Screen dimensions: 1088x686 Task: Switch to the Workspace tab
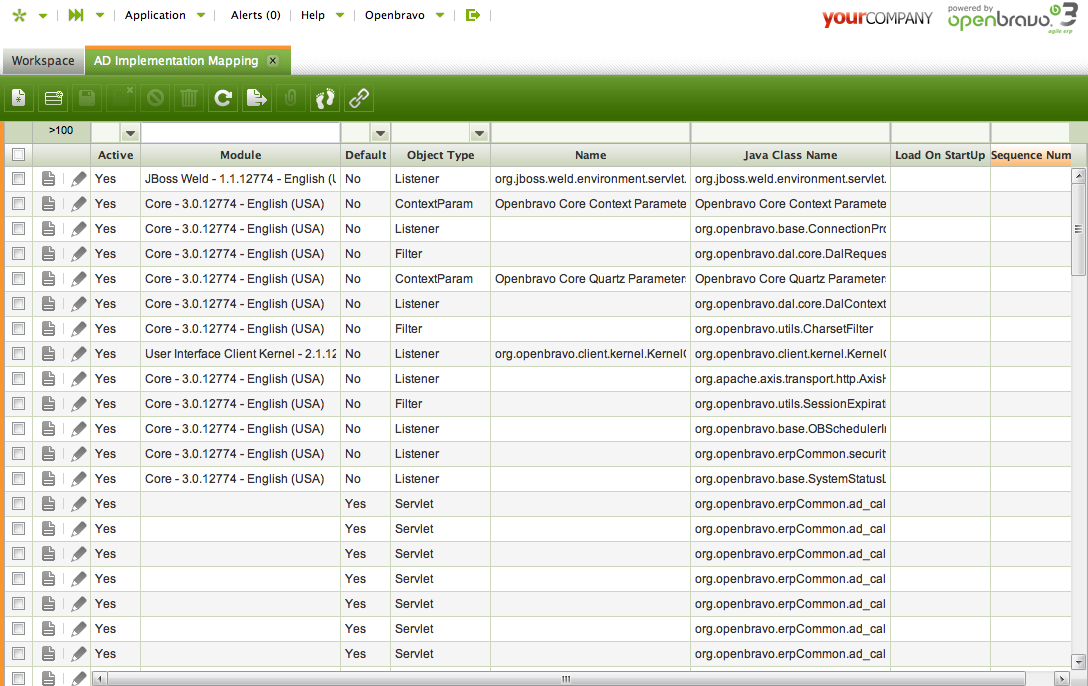pos(43,60)
